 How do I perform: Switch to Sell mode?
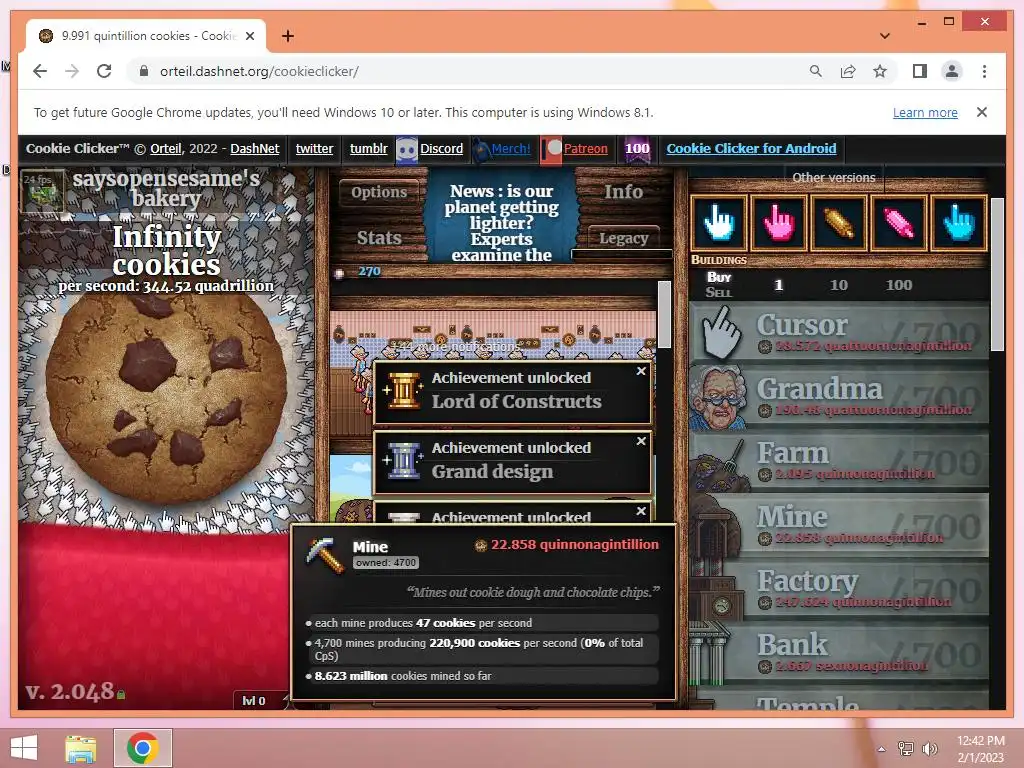718,293
